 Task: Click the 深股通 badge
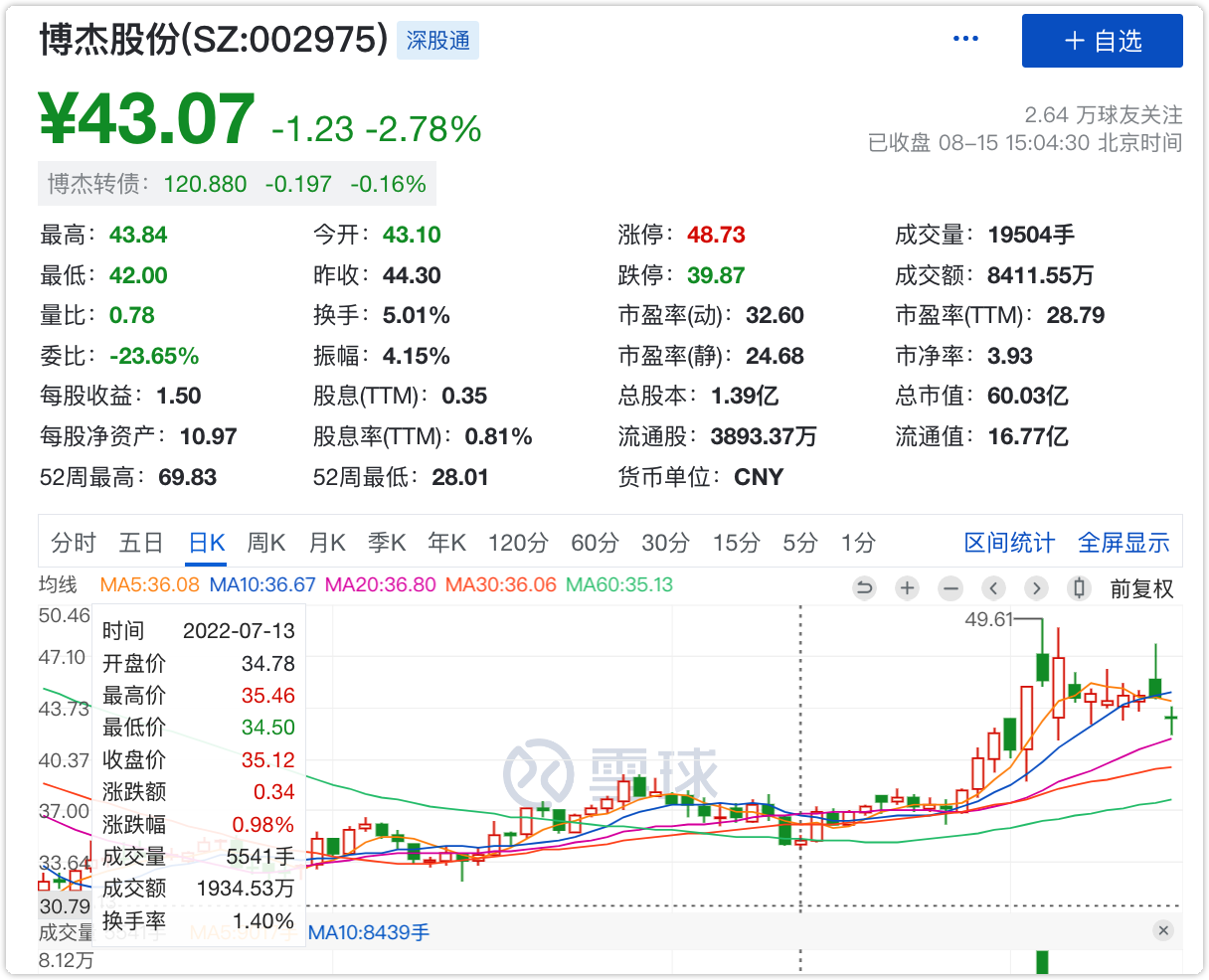pos(438,41)
